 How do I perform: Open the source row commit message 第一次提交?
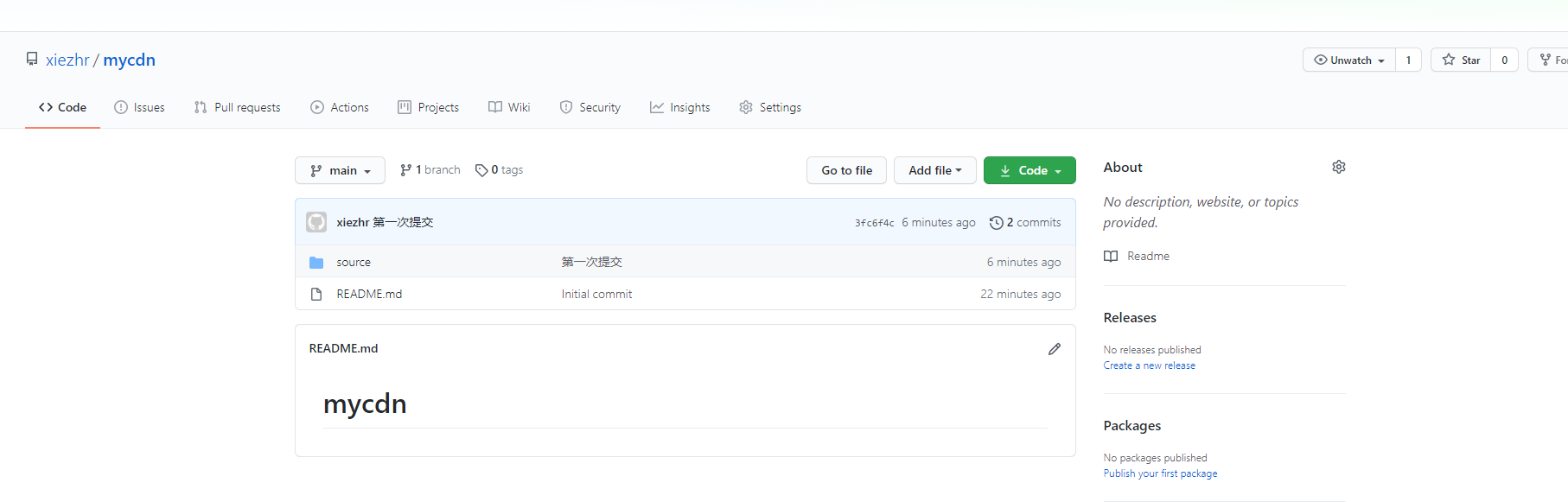(x=592, y=262)
